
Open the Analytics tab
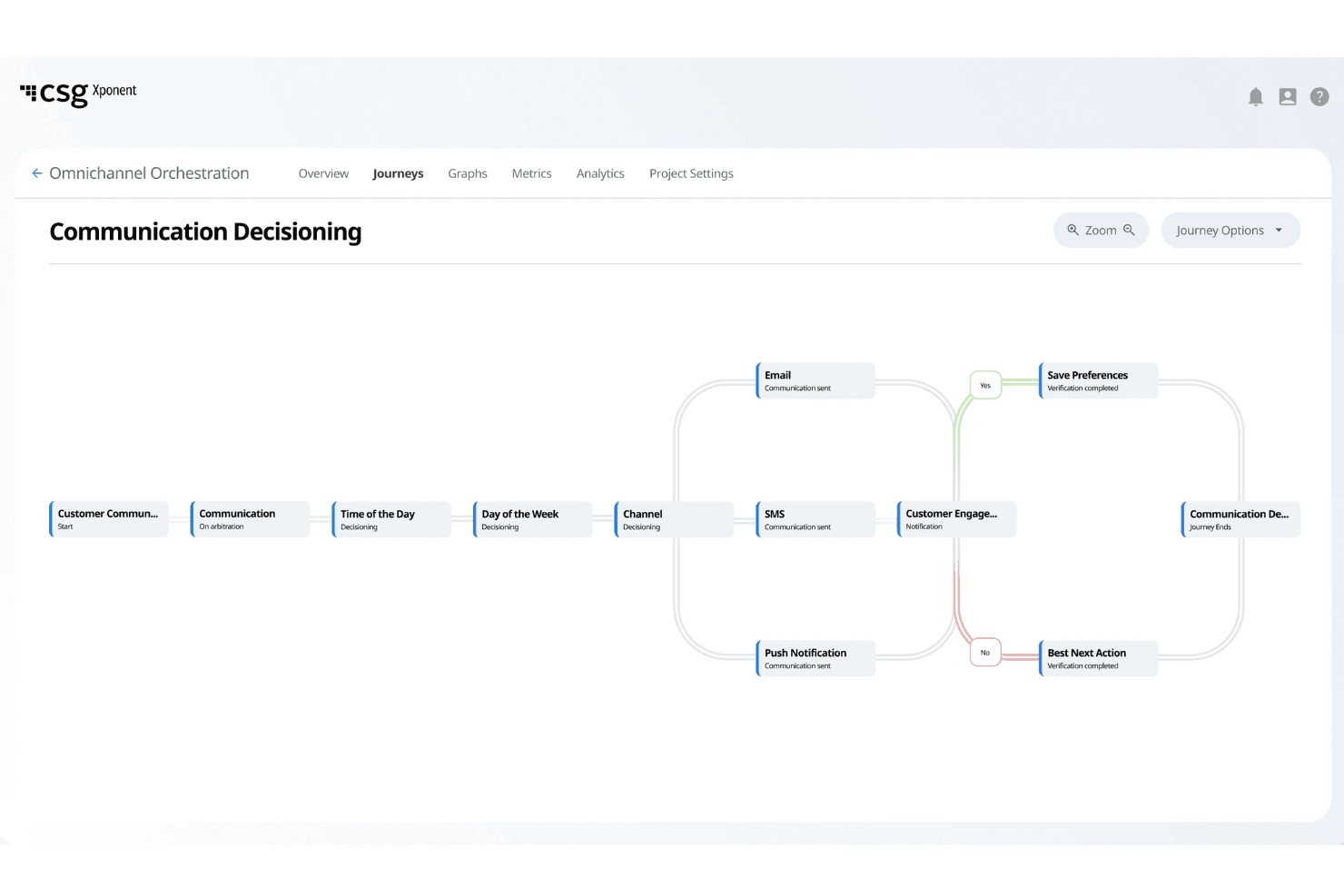tap(600, 173)
